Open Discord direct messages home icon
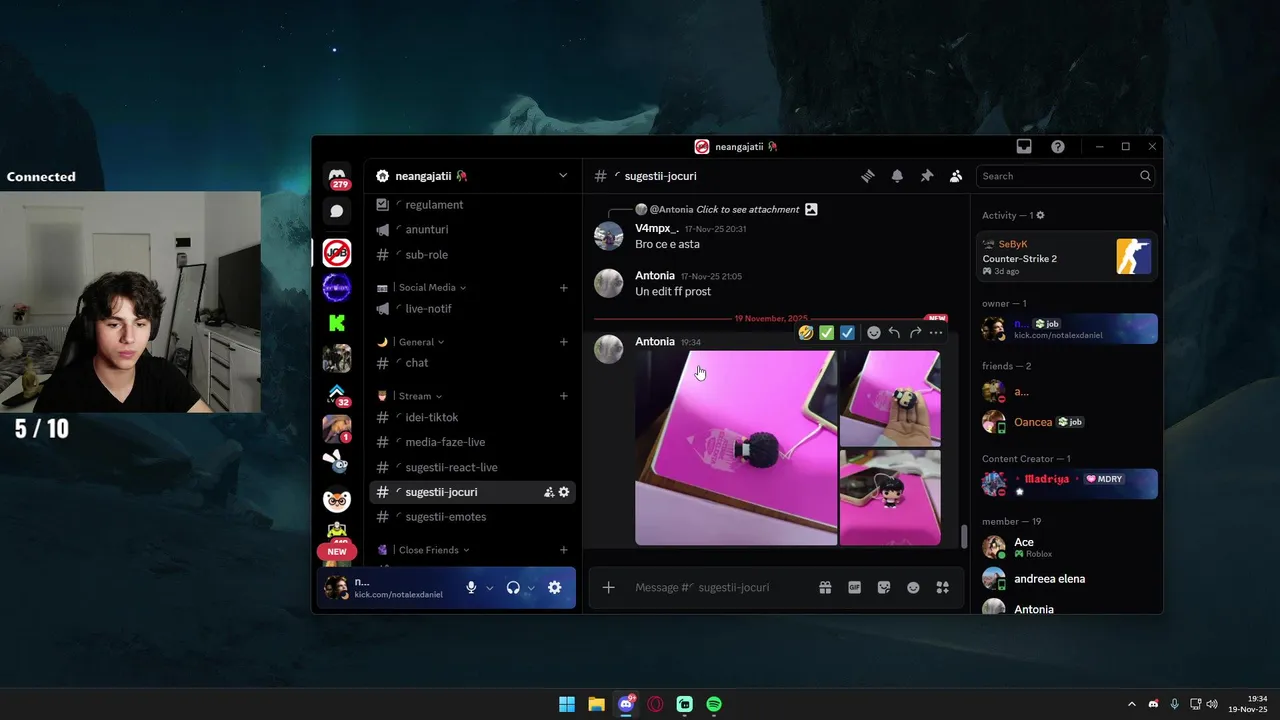This screenshot has height=720, width=1280. pyautogui.click(x=337, y=176)
